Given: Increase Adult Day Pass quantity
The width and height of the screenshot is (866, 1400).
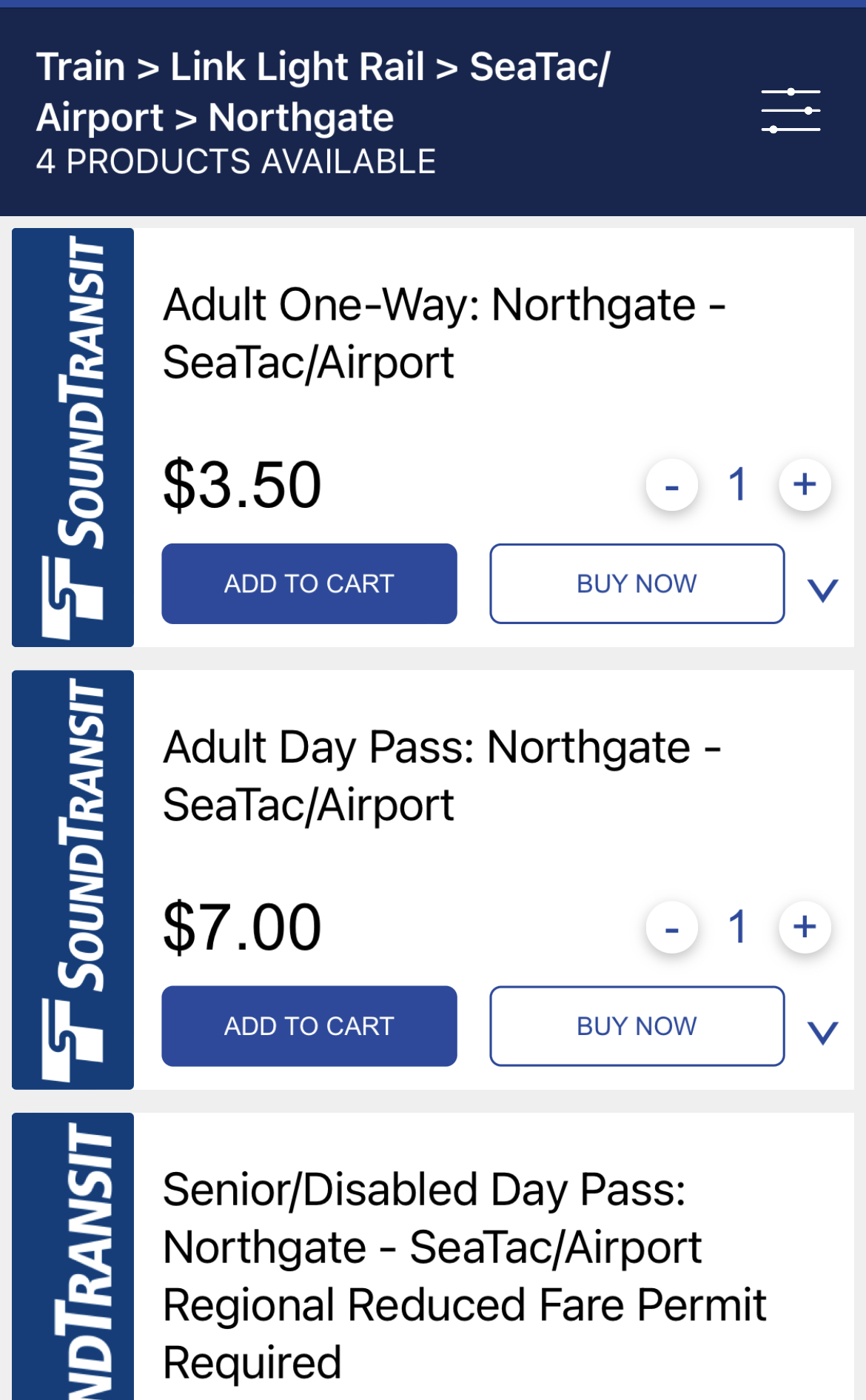Looking at the screenshot, I should 805,927.
